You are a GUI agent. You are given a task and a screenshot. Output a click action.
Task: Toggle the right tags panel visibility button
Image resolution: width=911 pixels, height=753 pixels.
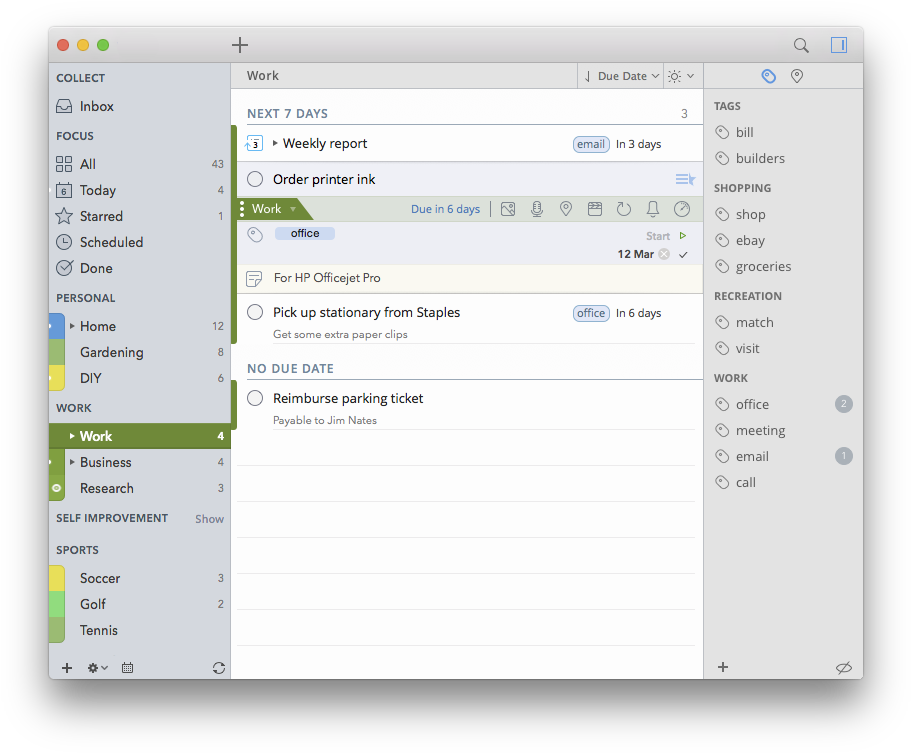pyautogui.click(x=838, y=45)
